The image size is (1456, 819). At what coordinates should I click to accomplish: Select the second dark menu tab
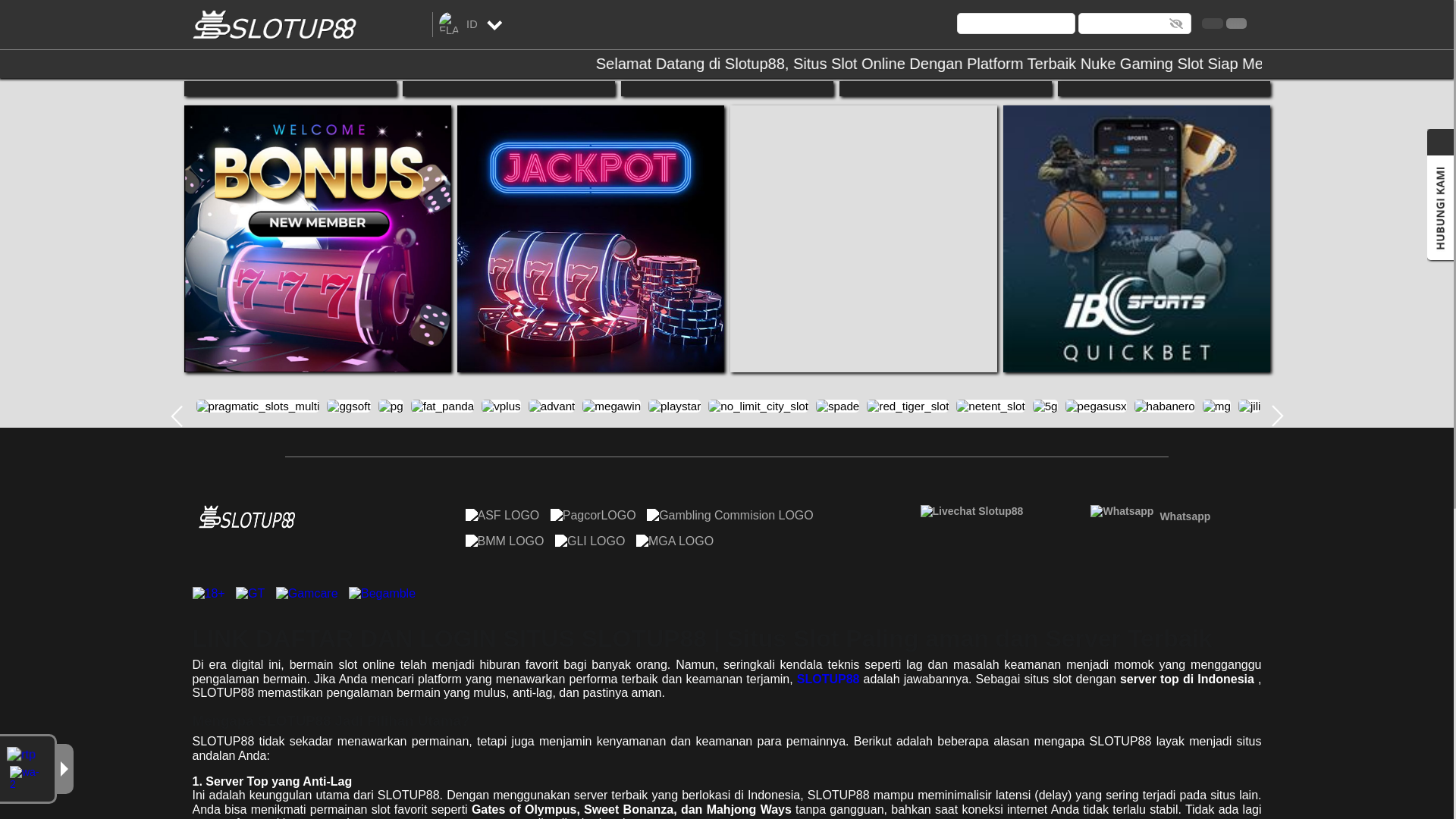[x=509, y=89]
